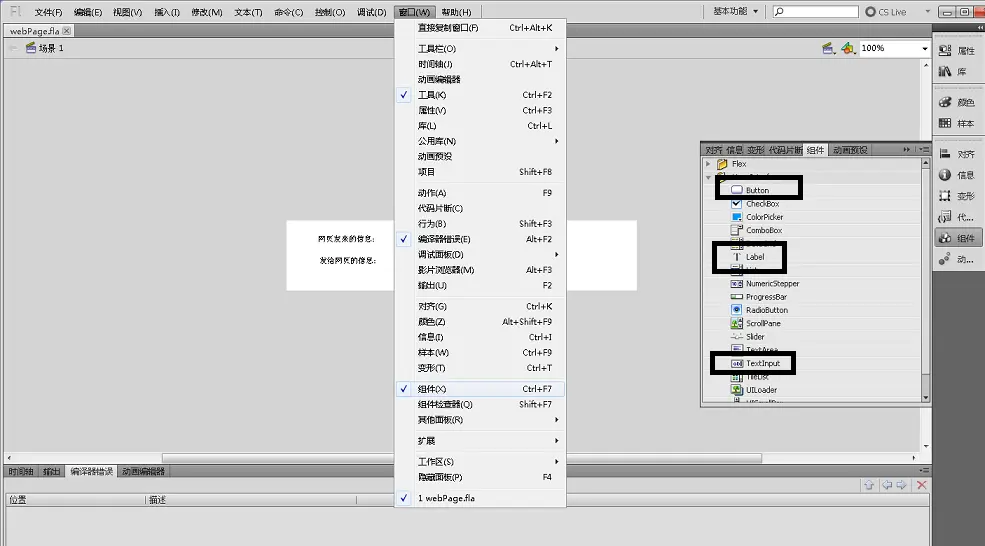Click the right arrow (next error) icon
Viewport: 985px width, 546px height.
(x=902, y=485)
